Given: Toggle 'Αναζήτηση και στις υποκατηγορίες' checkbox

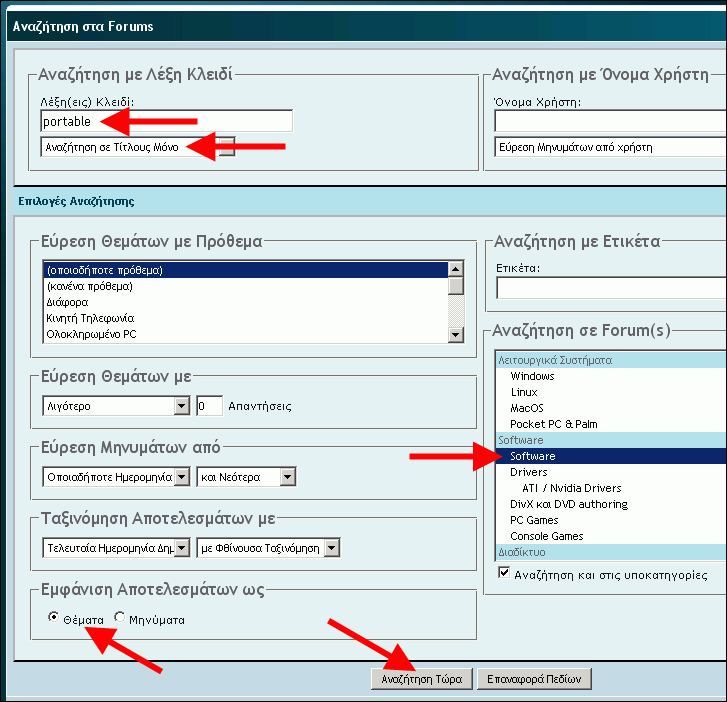Looking at the screenshot, I should tap(504, 573).
